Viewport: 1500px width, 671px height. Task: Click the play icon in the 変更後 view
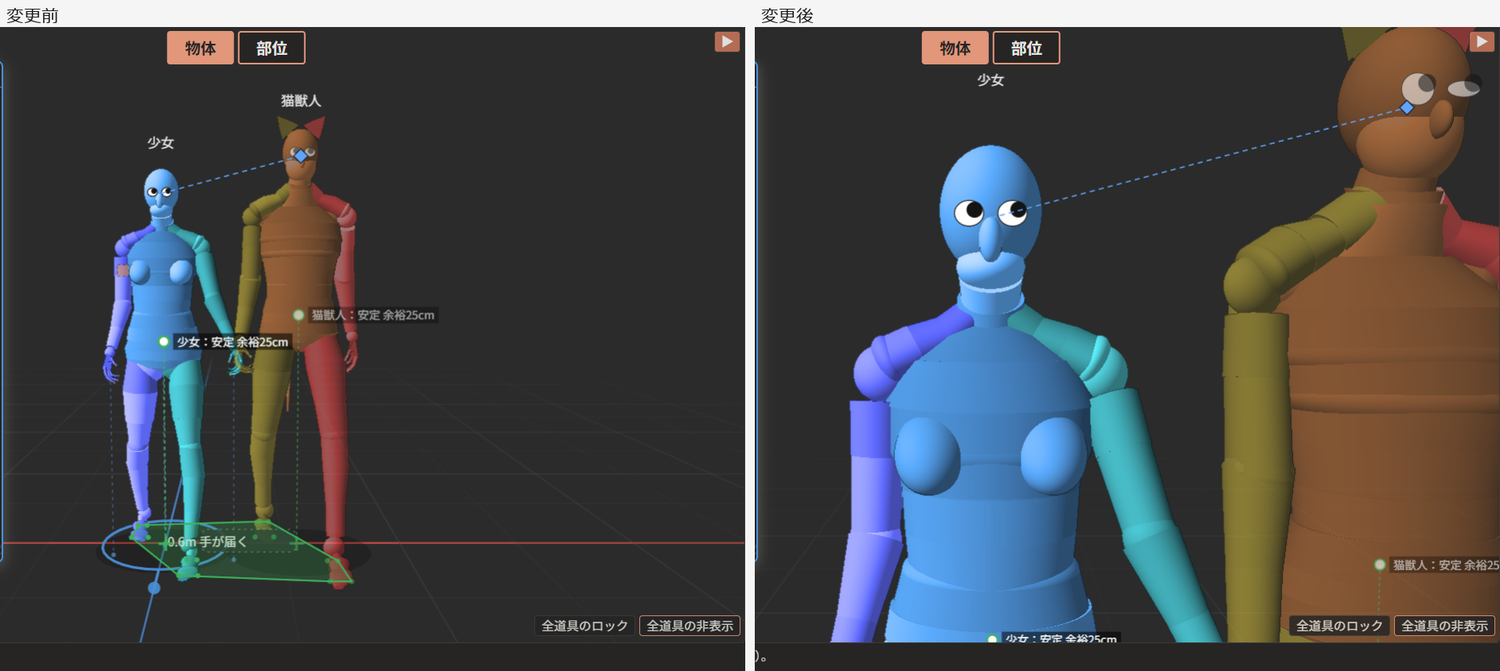click(x=1482, y=41)
